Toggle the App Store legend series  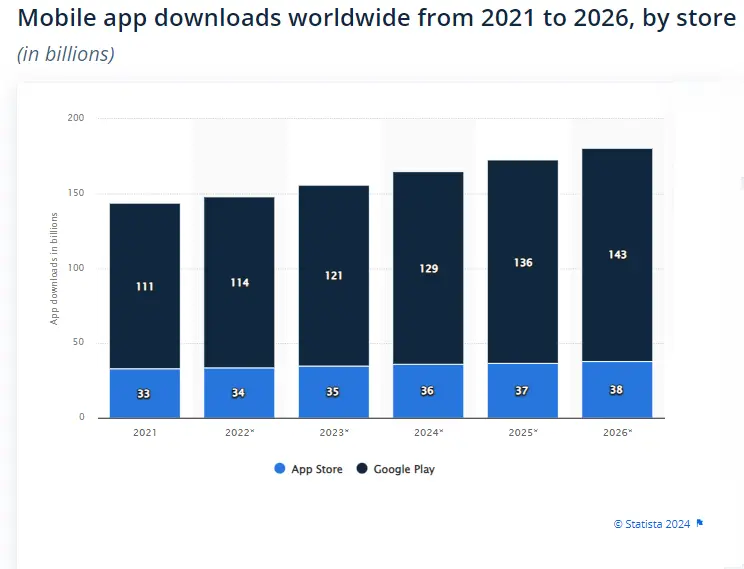pyautogui.click(x=308, y=469)
